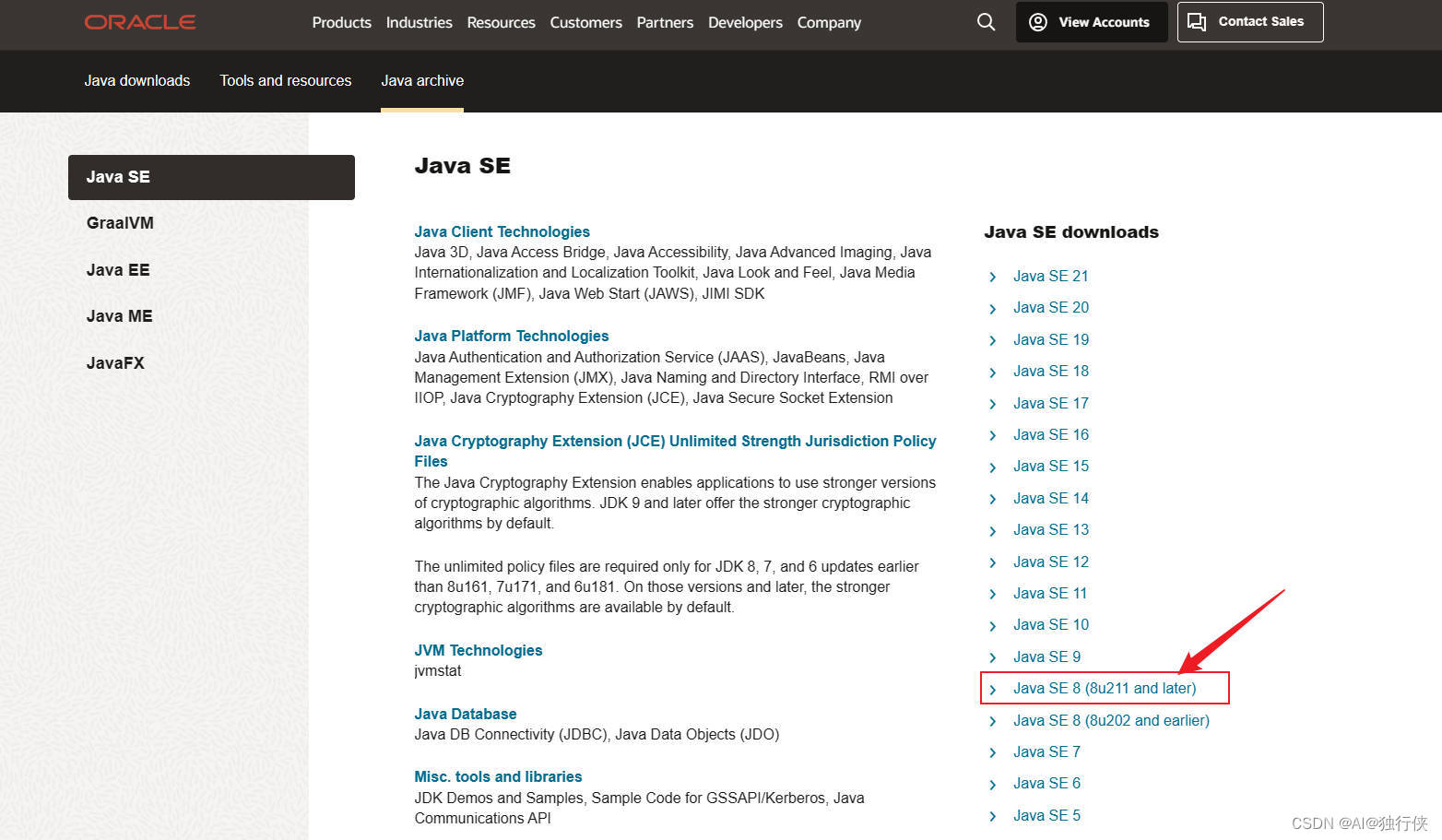Switch to Java downloads tab
The height and width of the screenshot is (840, 1442).
(137, 80)
